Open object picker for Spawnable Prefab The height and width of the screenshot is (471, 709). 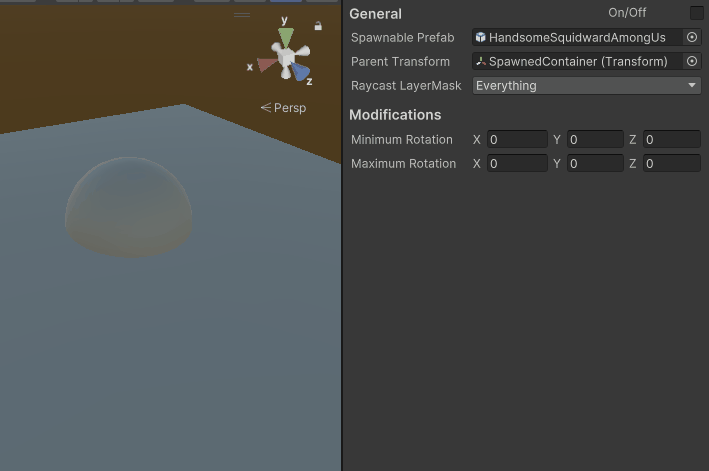click(691, 37)
